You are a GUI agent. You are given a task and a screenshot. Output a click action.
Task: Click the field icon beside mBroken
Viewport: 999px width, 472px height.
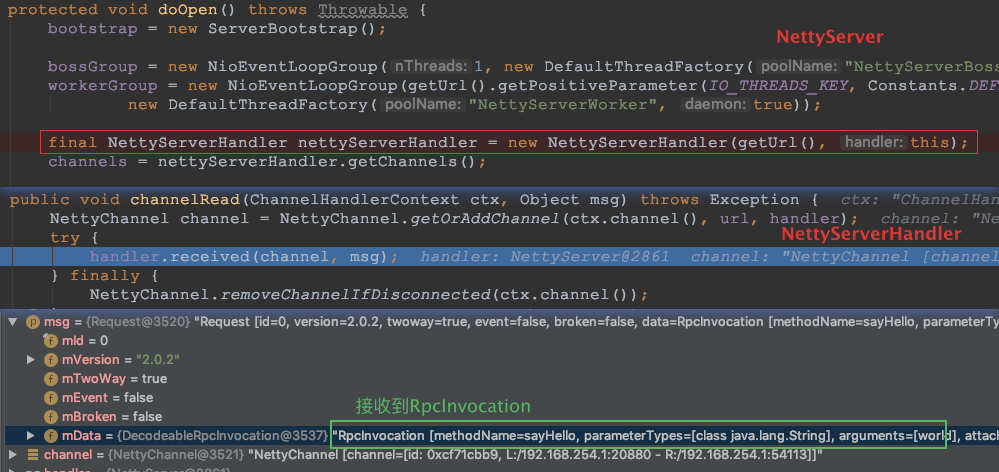pos(50,417)
